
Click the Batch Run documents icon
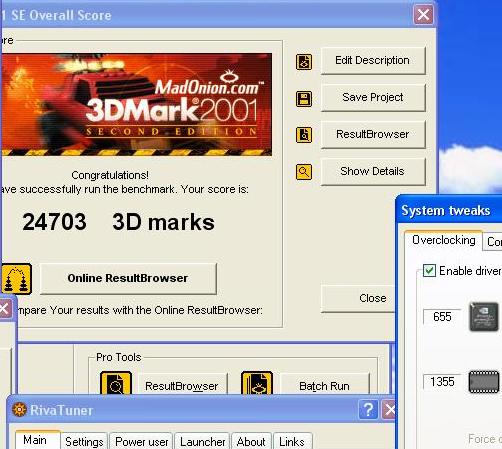coord(257,383)
